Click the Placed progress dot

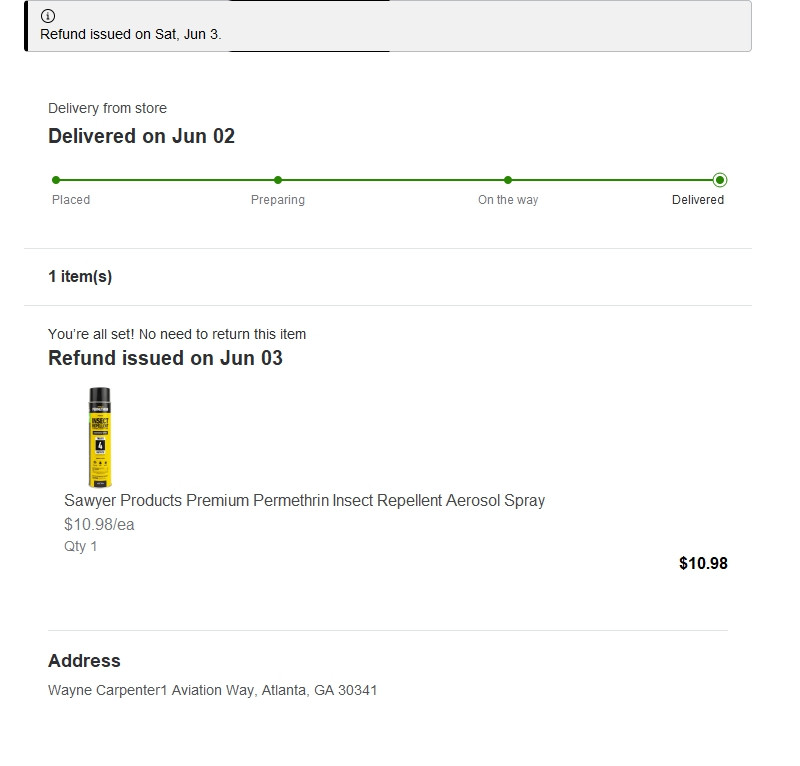(56, 180)
